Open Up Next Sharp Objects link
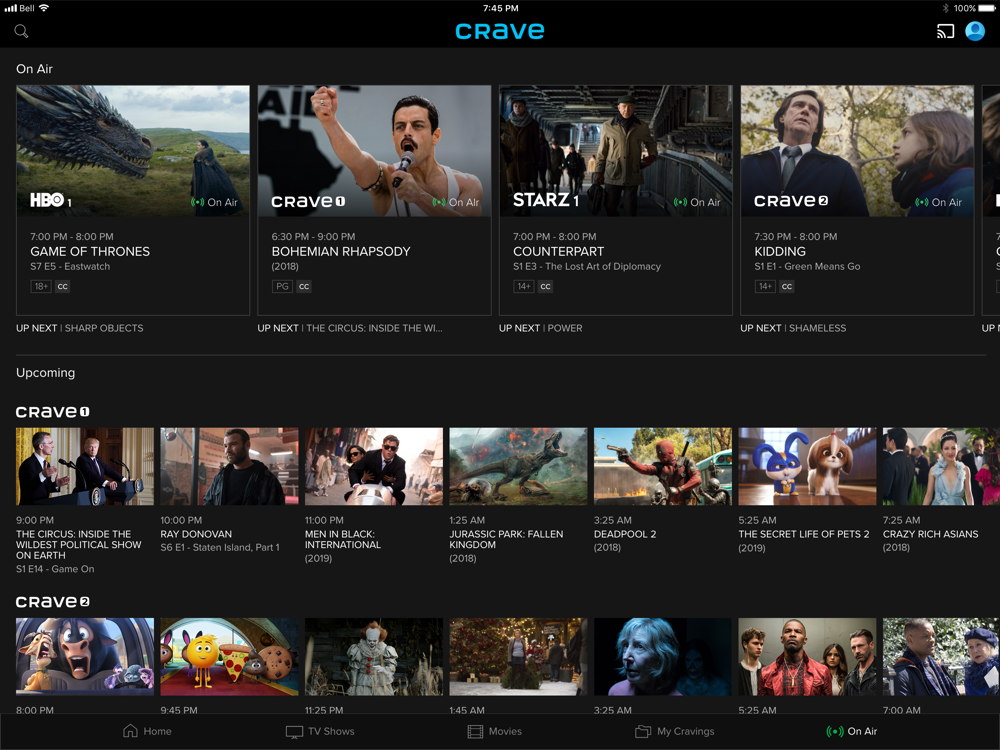Viewport: 1000px width, 750px height. point(80,328)
